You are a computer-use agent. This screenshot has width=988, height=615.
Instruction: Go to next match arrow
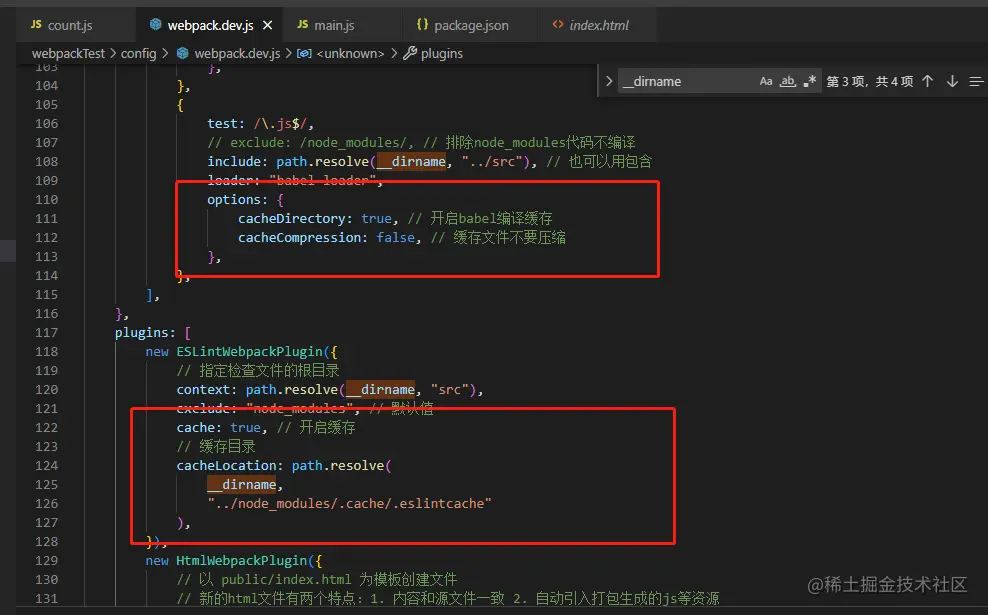click(952, 81)
